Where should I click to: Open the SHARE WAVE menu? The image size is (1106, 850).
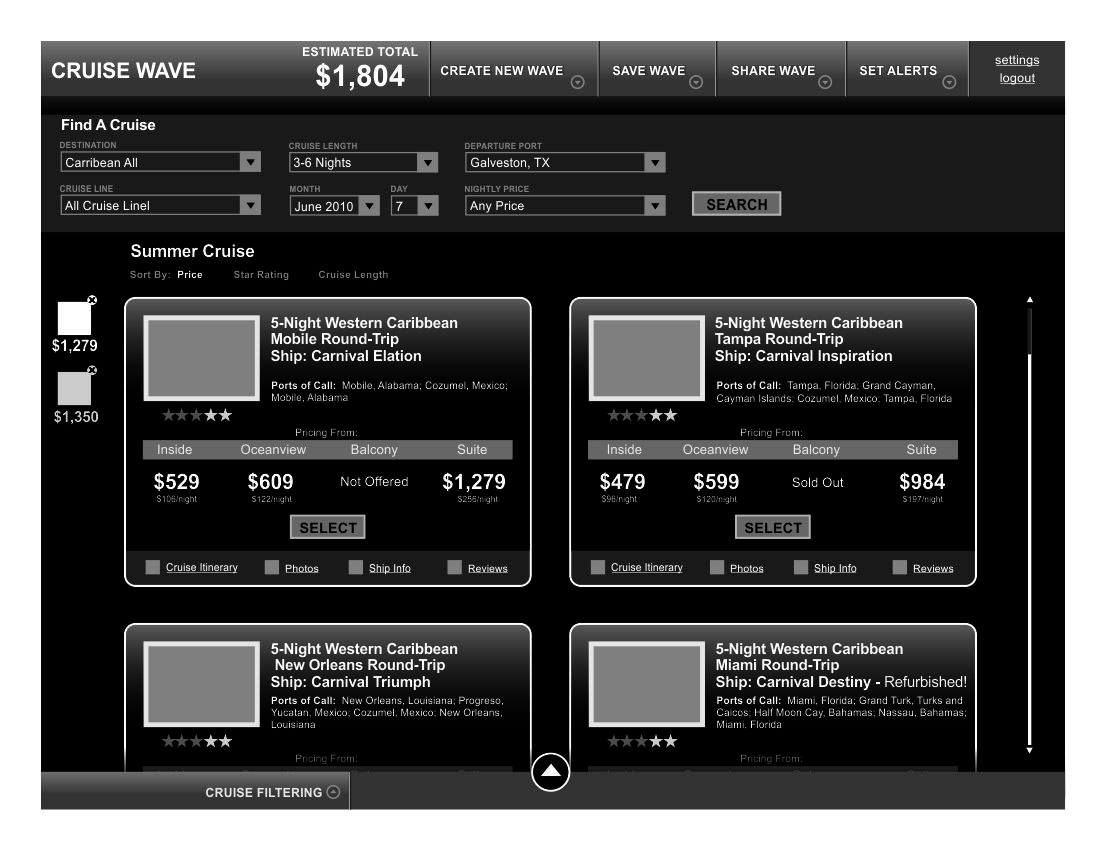coord(781,69)
